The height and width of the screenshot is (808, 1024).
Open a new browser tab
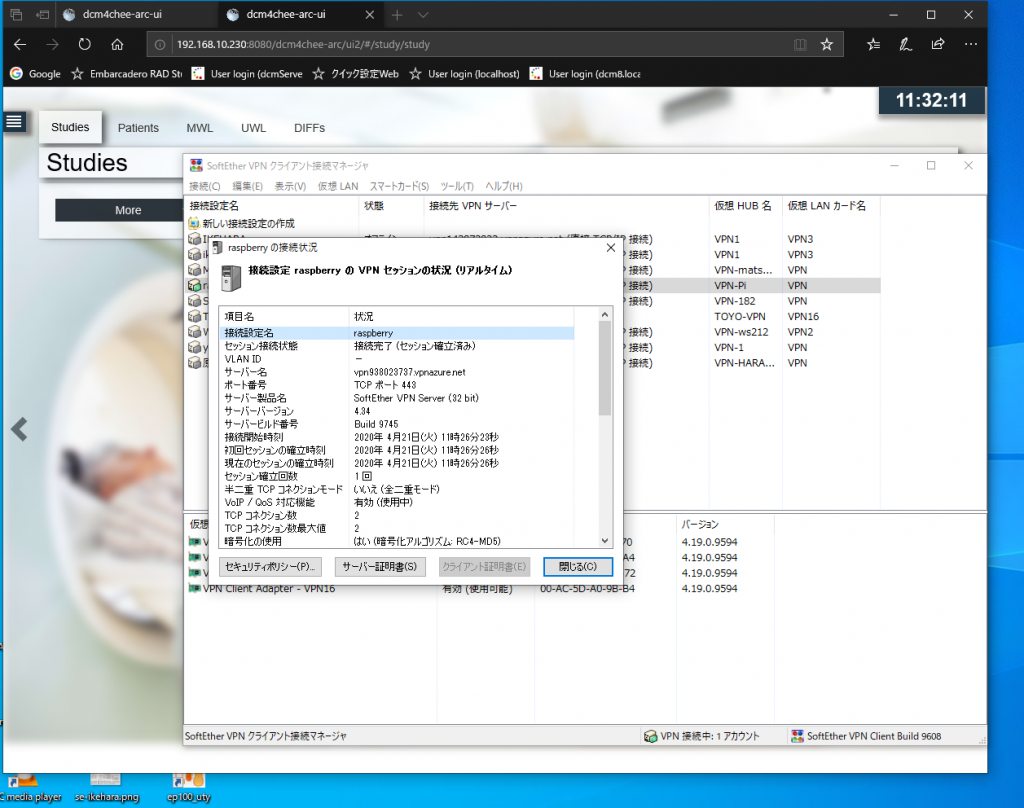397,14
